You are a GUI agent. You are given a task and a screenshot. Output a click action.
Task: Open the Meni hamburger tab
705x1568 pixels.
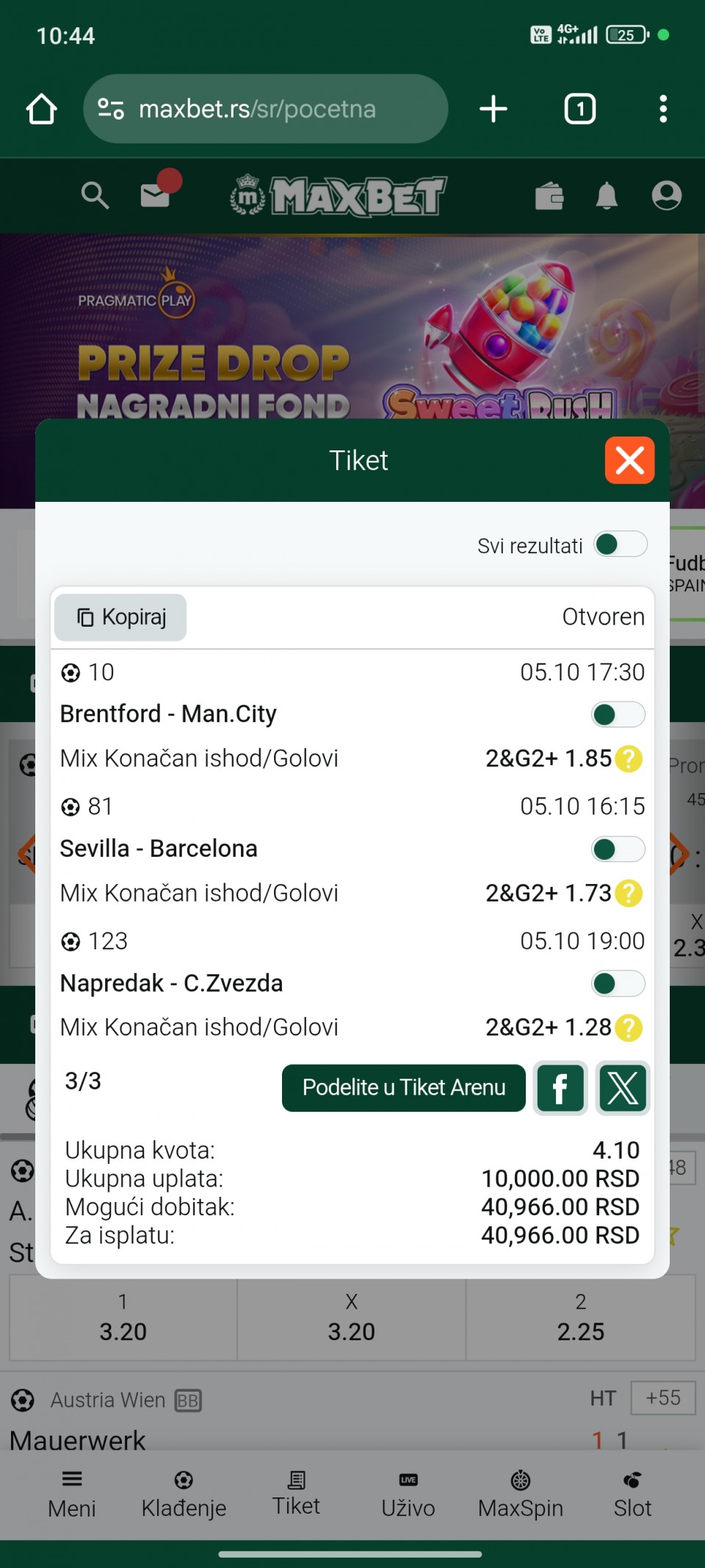pos(72,1495)
